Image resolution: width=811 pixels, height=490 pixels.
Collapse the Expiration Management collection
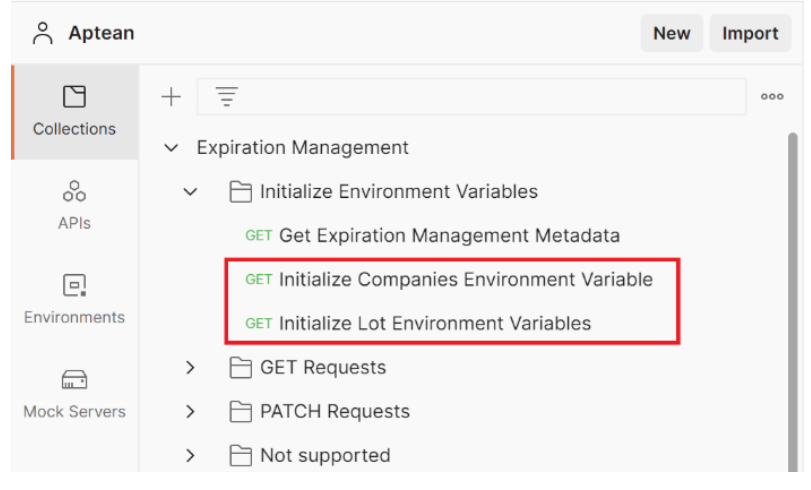tap(172, 148)
